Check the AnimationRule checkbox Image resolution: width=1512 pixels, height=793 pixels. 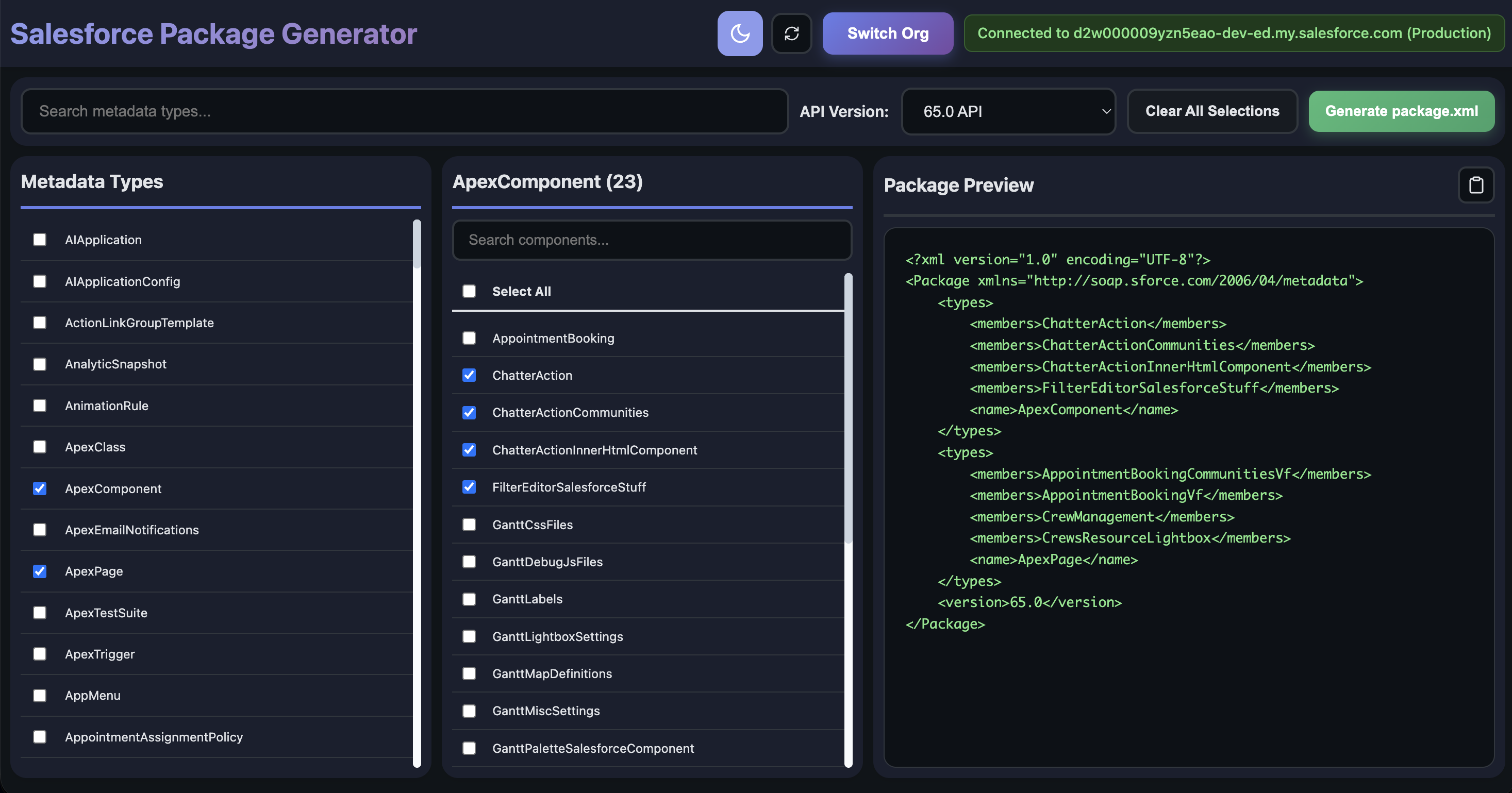(x=40, y=406)
